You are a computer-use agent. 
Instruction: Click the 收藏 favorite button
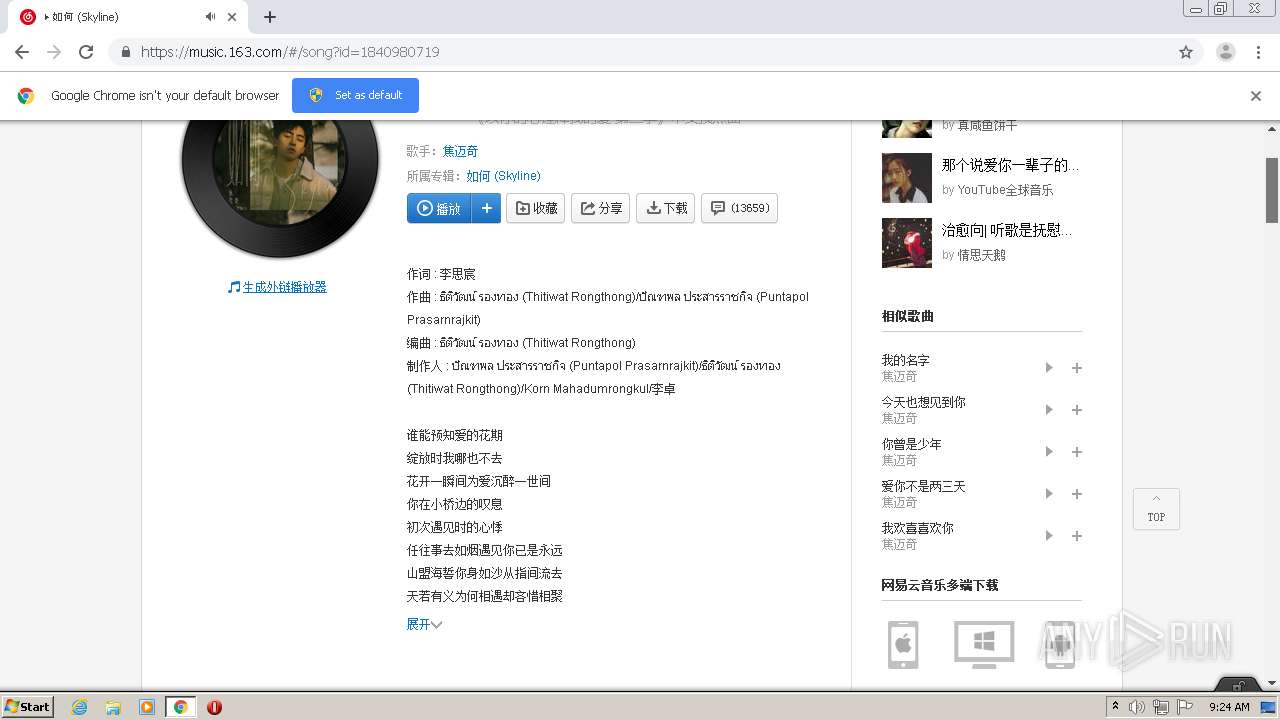click(536, 208)
